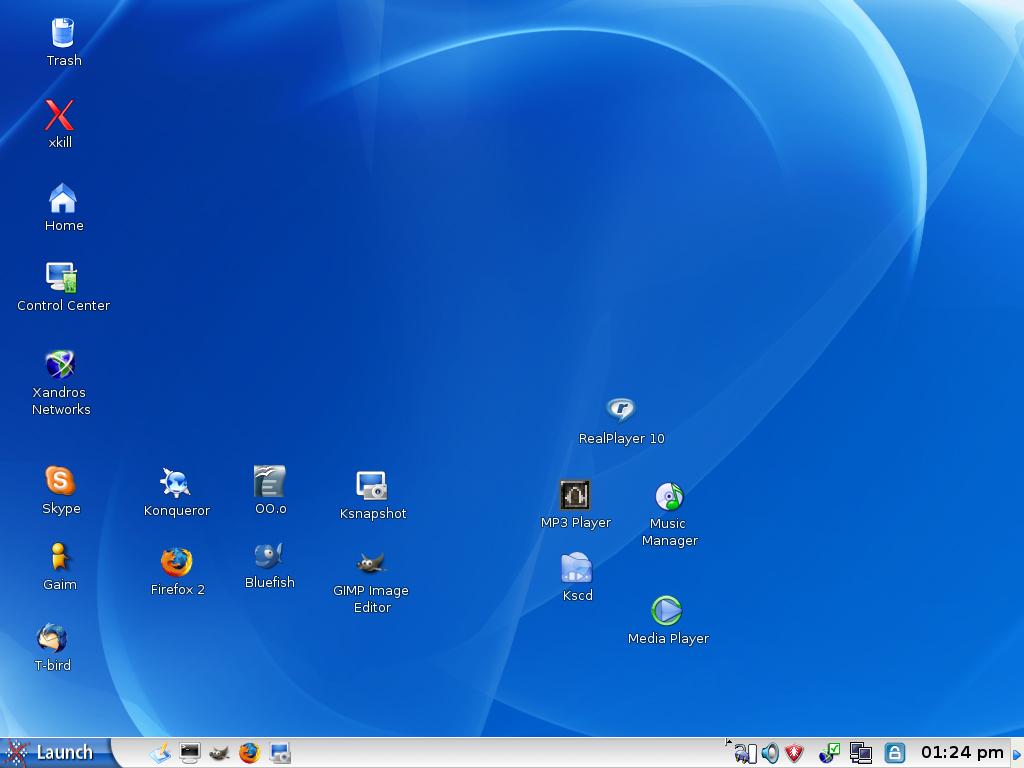Click the "Control Center" label text
1024x768 pixels.
pyautogui.click(x=63, y=305)
